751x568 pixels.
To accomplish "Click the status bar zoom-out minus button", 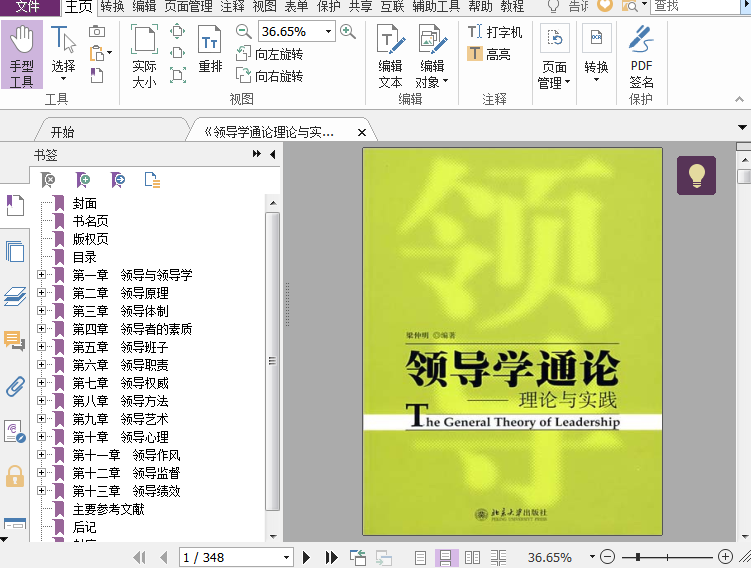I will 607,557.
